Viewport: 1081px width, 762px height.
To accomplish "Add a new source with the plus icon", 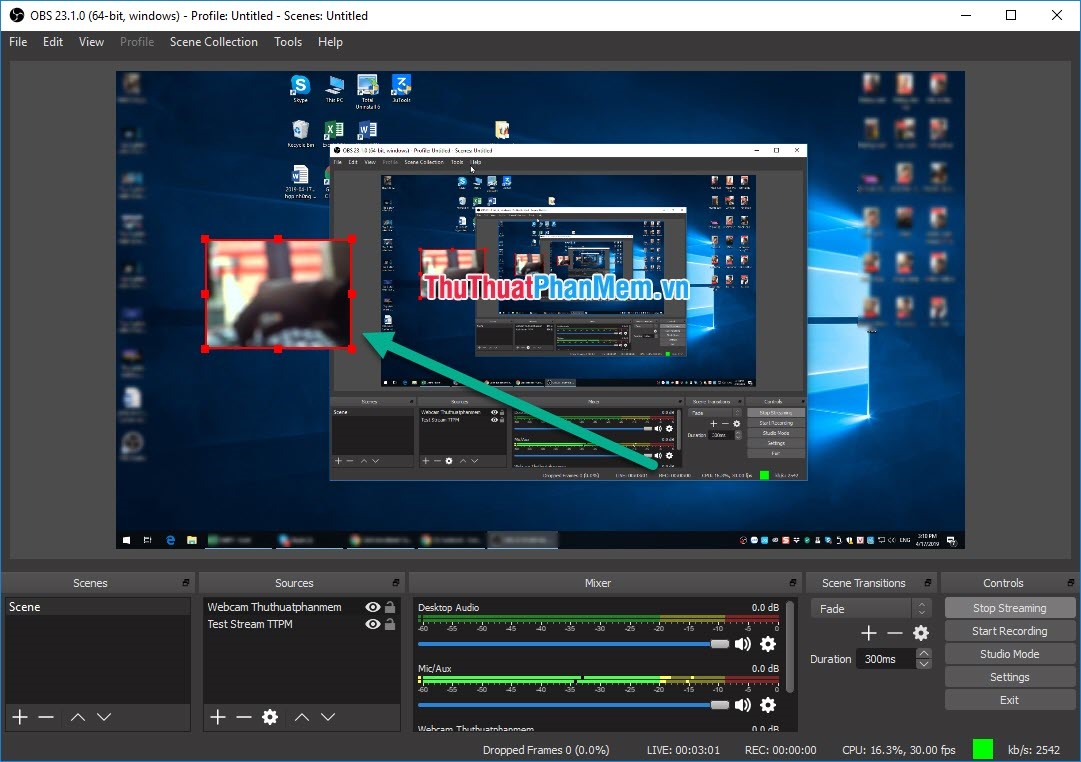I will click(x=218, y=716).
